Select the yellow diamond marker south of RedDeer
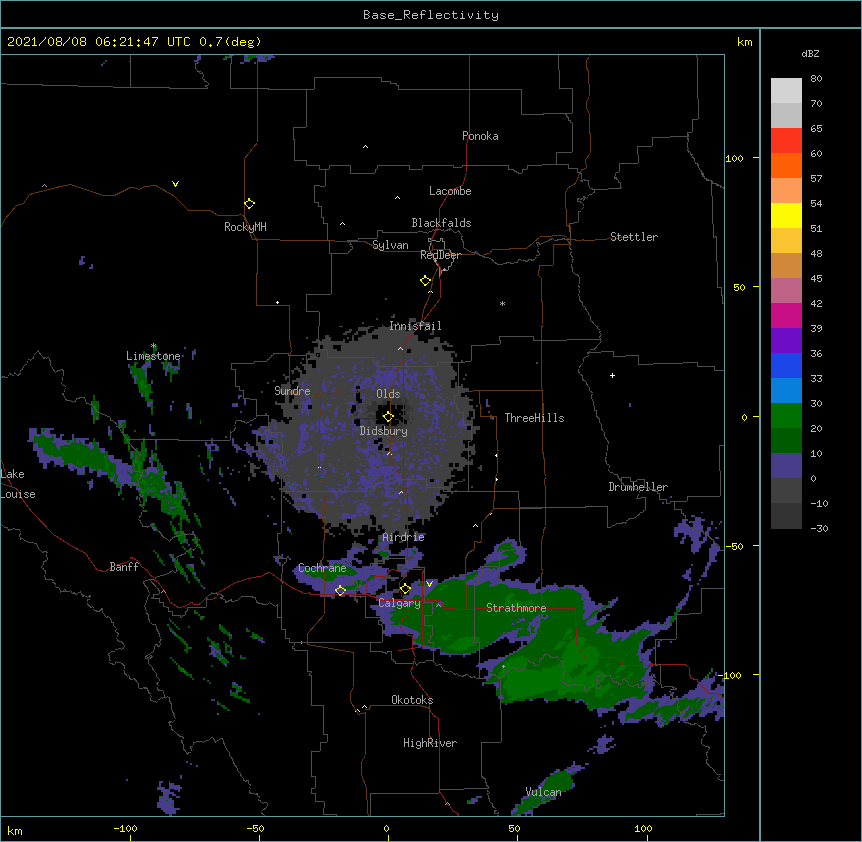Viewport: 862px width, 842px height. point(426,280)
